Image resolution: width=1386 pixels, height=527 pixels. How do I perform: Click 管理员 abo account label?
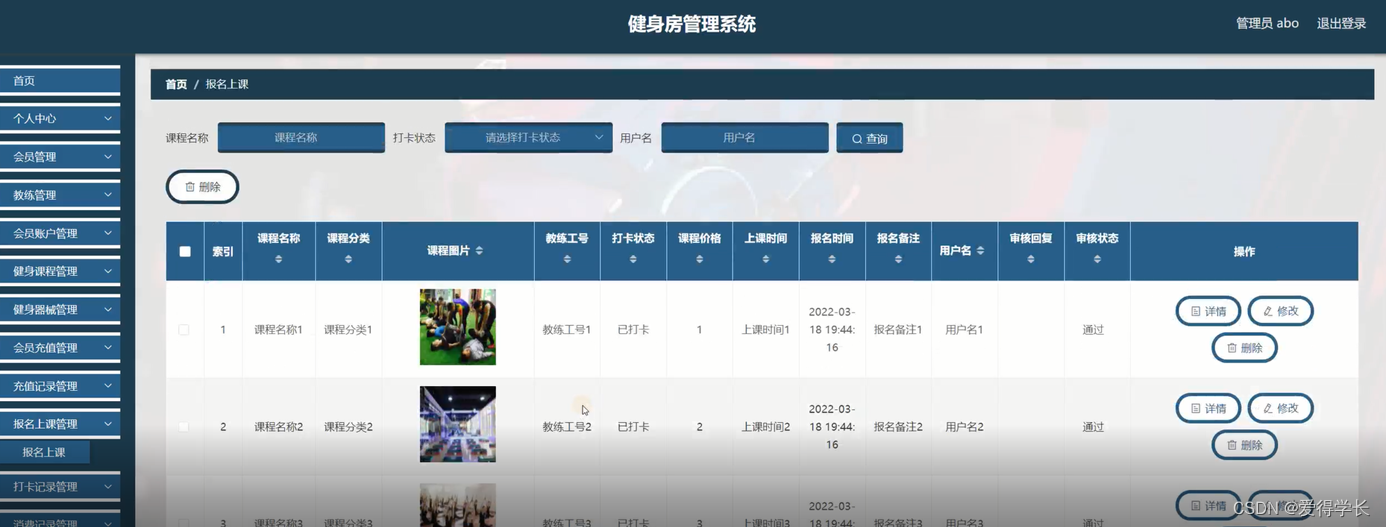(x=1267, y=23)
